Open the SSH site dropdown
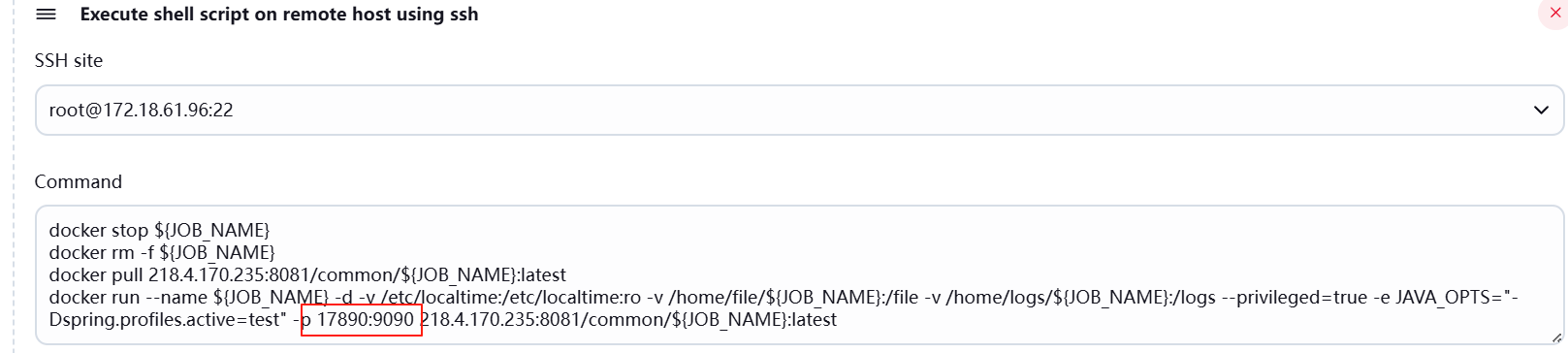The height and width of the screenshot is (353, 1568). (799, 110)
